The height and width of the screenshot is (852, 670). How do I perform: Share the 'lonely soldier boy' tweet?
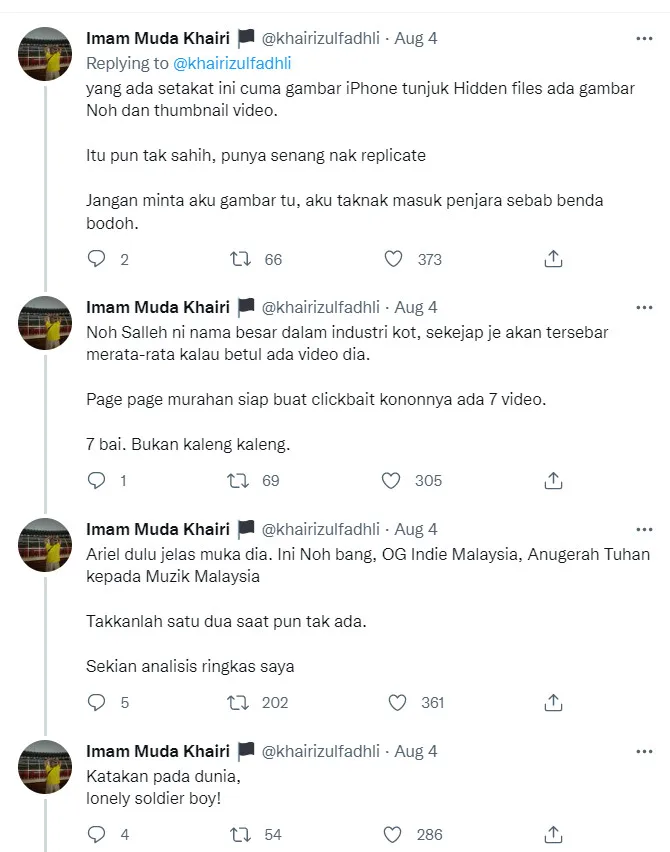click(x=553, y=834)
